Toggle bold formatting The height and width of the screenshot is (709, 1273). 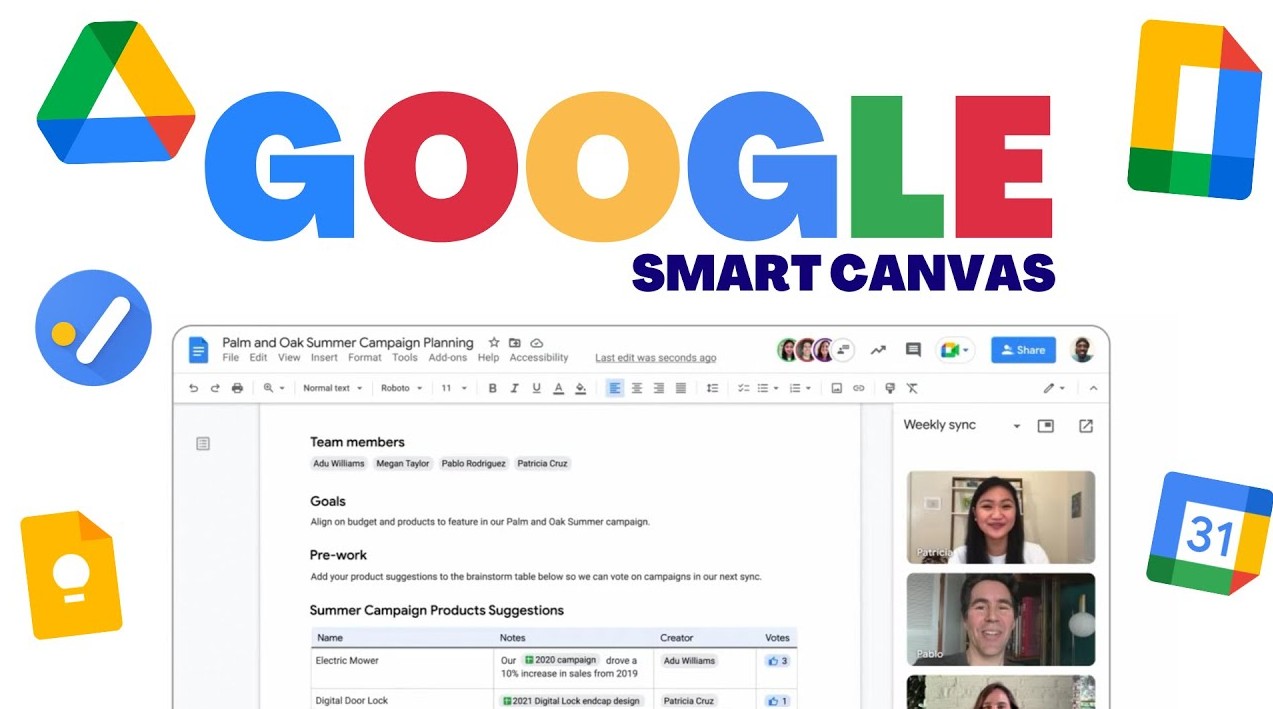click(492, 388)
